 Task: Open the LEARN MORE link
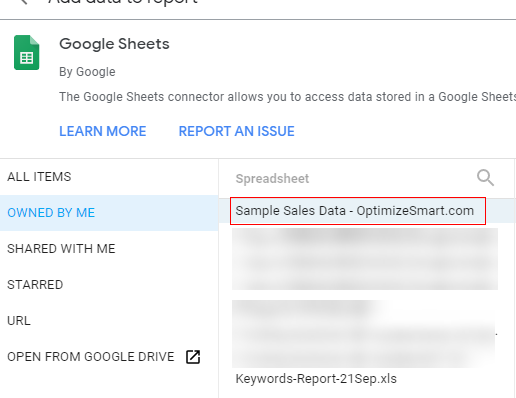tap(103, 131)
